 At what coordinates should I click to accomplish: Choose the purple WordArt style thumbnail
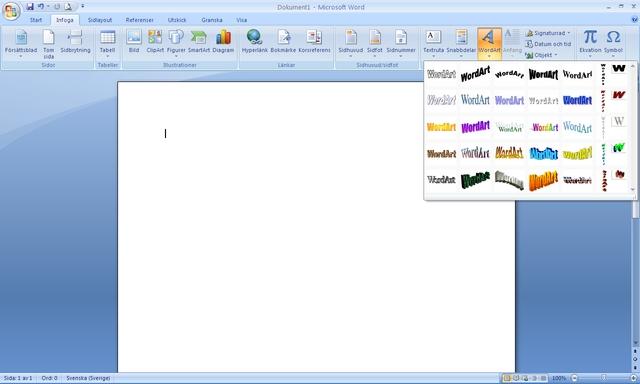(x=475, y=127)
